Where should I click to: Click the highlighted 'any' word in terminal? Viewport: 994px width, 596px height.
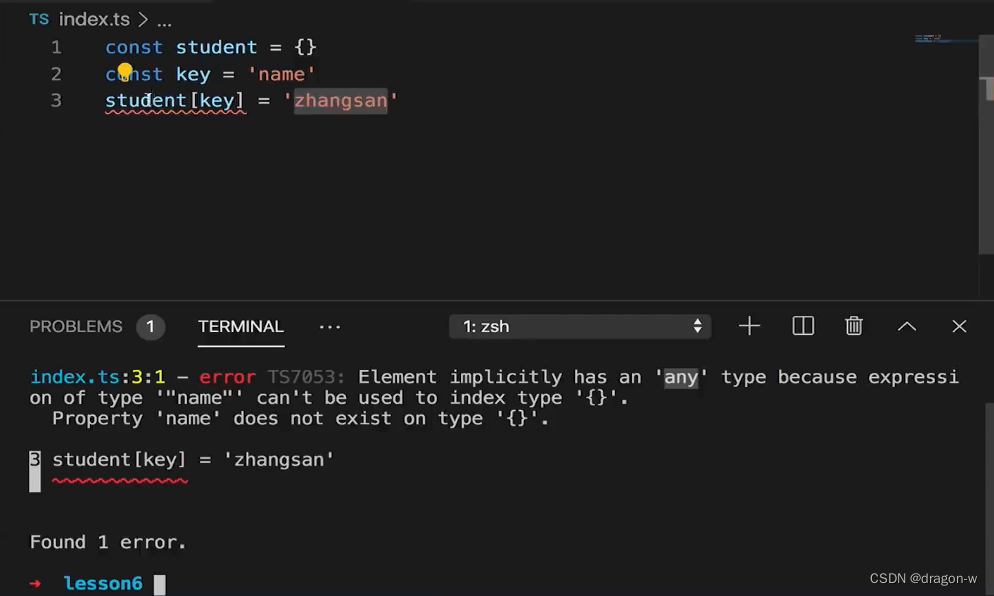(681, 377)
